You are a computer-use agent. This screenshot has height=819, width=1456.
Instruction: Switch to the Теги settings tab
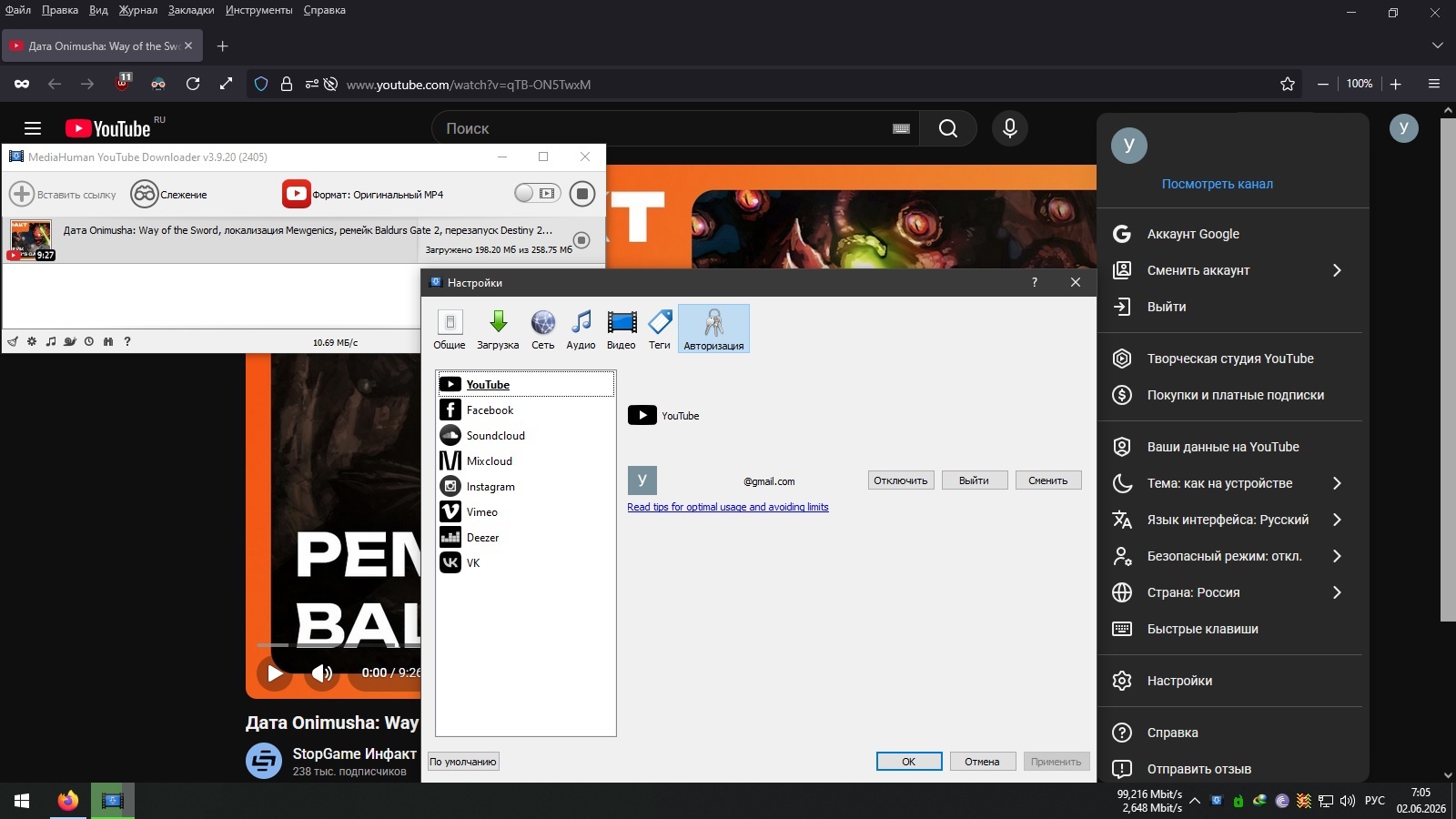660,329
